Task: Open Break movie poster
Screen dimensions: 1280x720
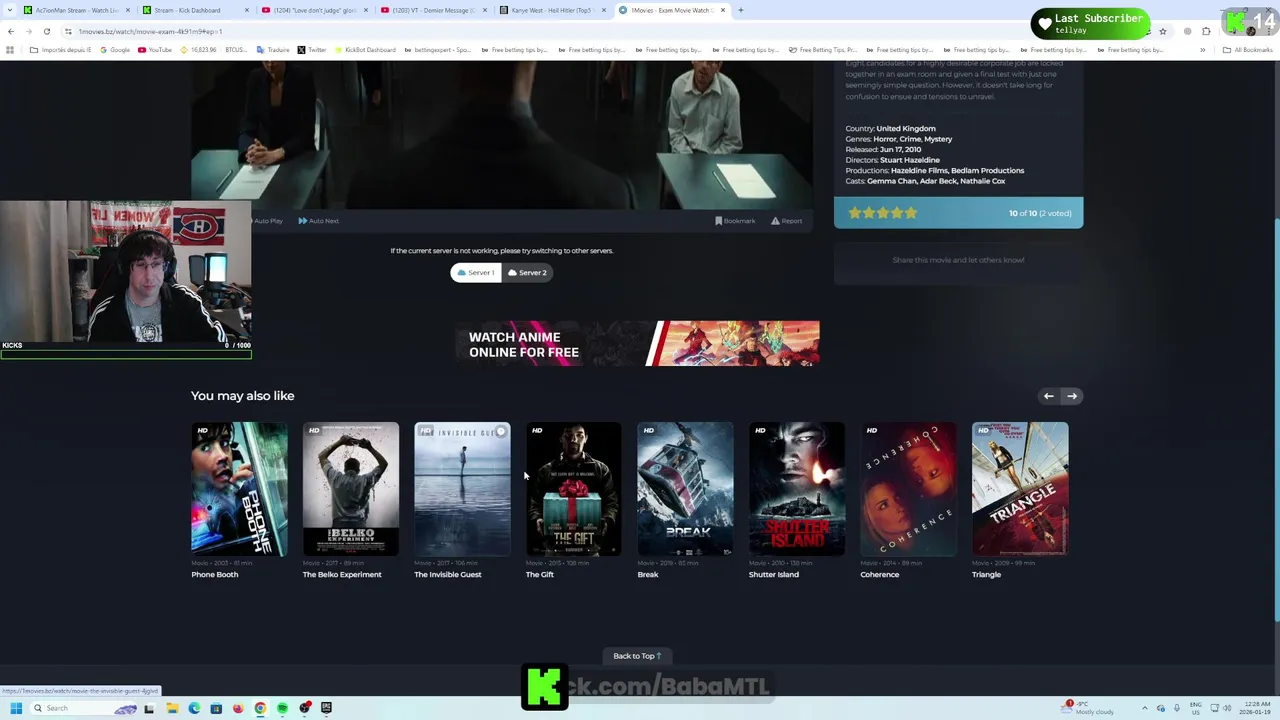Action: pos(685,489)
